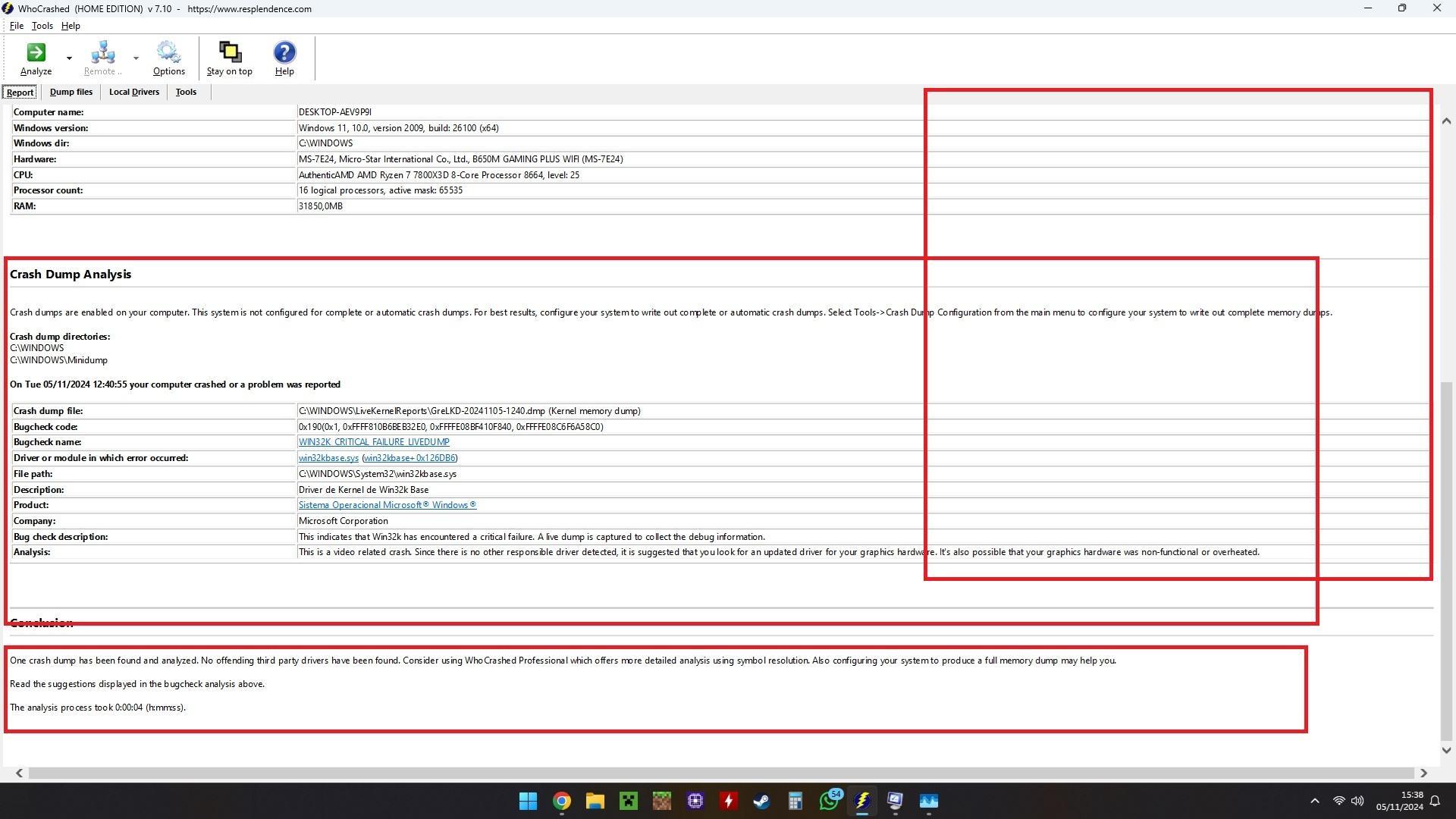Click the horizontal scrollbar right arrow
This screenshot has width=1456, height=819.
[x=1423, y=773]
